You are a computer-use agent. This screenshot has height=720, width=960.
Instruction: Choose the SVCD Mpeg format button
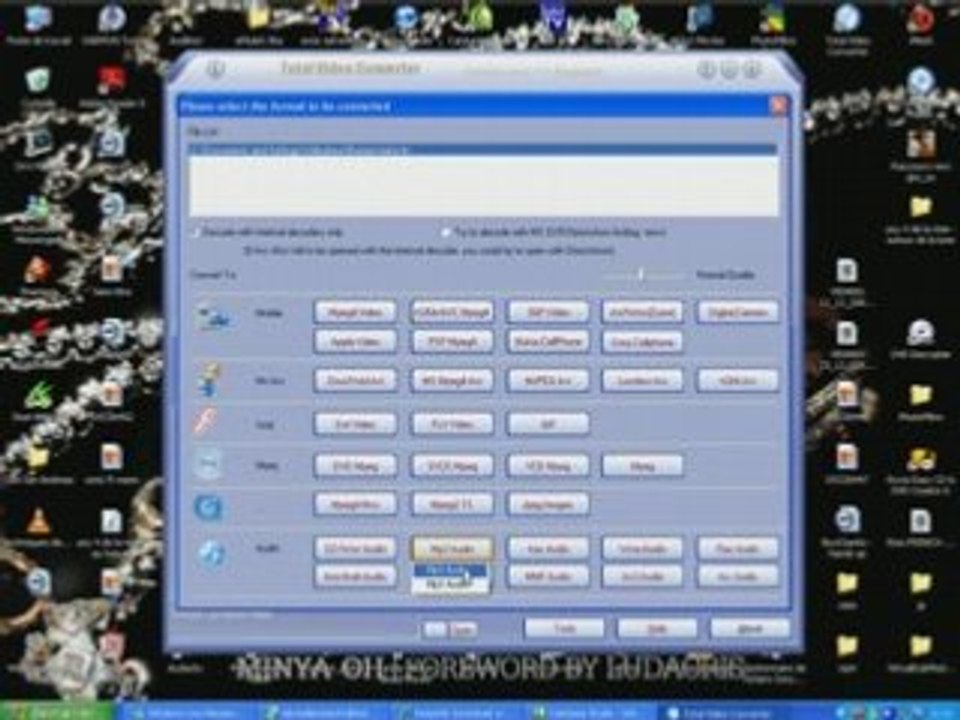(452, 466)
